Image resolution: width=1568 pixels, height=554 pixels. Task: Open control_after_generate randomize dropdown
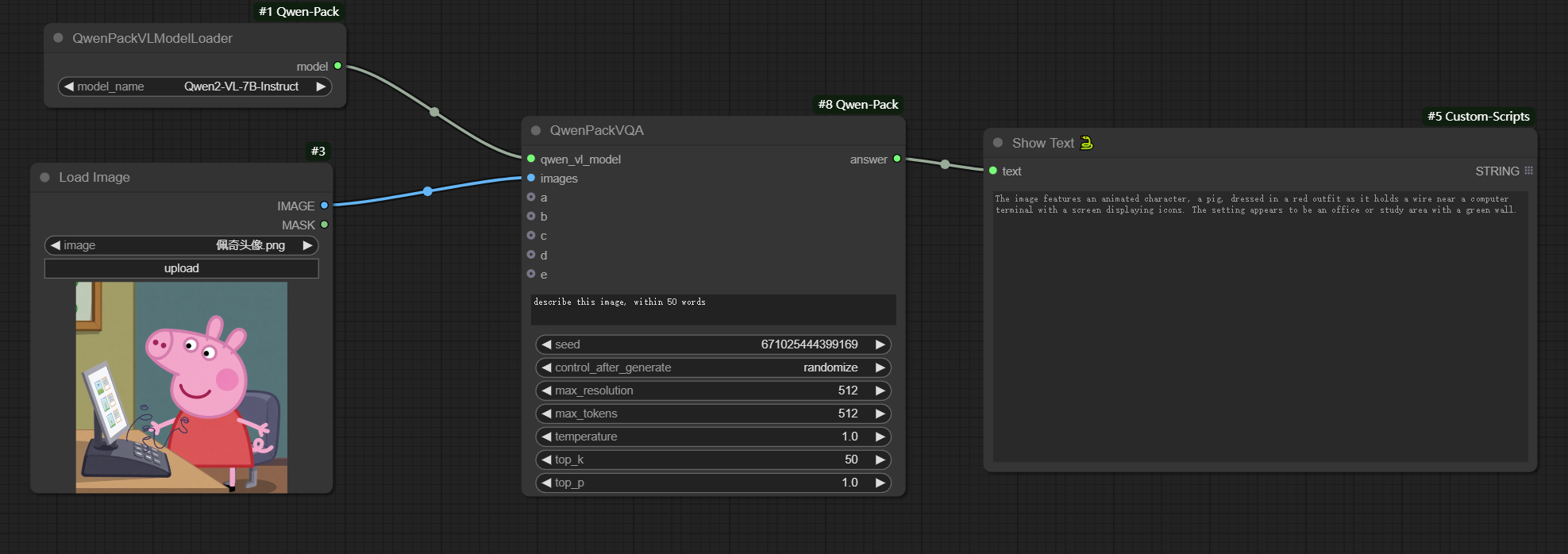point(714,367)
